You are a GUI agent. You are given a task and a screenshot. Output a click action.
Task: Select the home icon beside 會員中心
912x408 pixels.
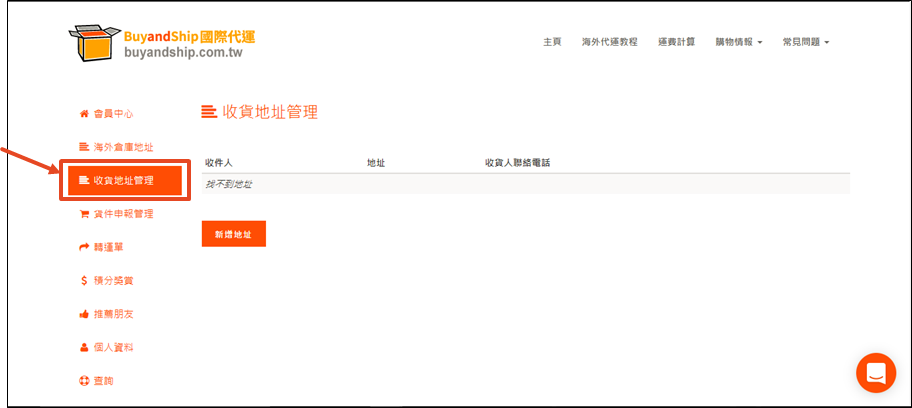84,114
